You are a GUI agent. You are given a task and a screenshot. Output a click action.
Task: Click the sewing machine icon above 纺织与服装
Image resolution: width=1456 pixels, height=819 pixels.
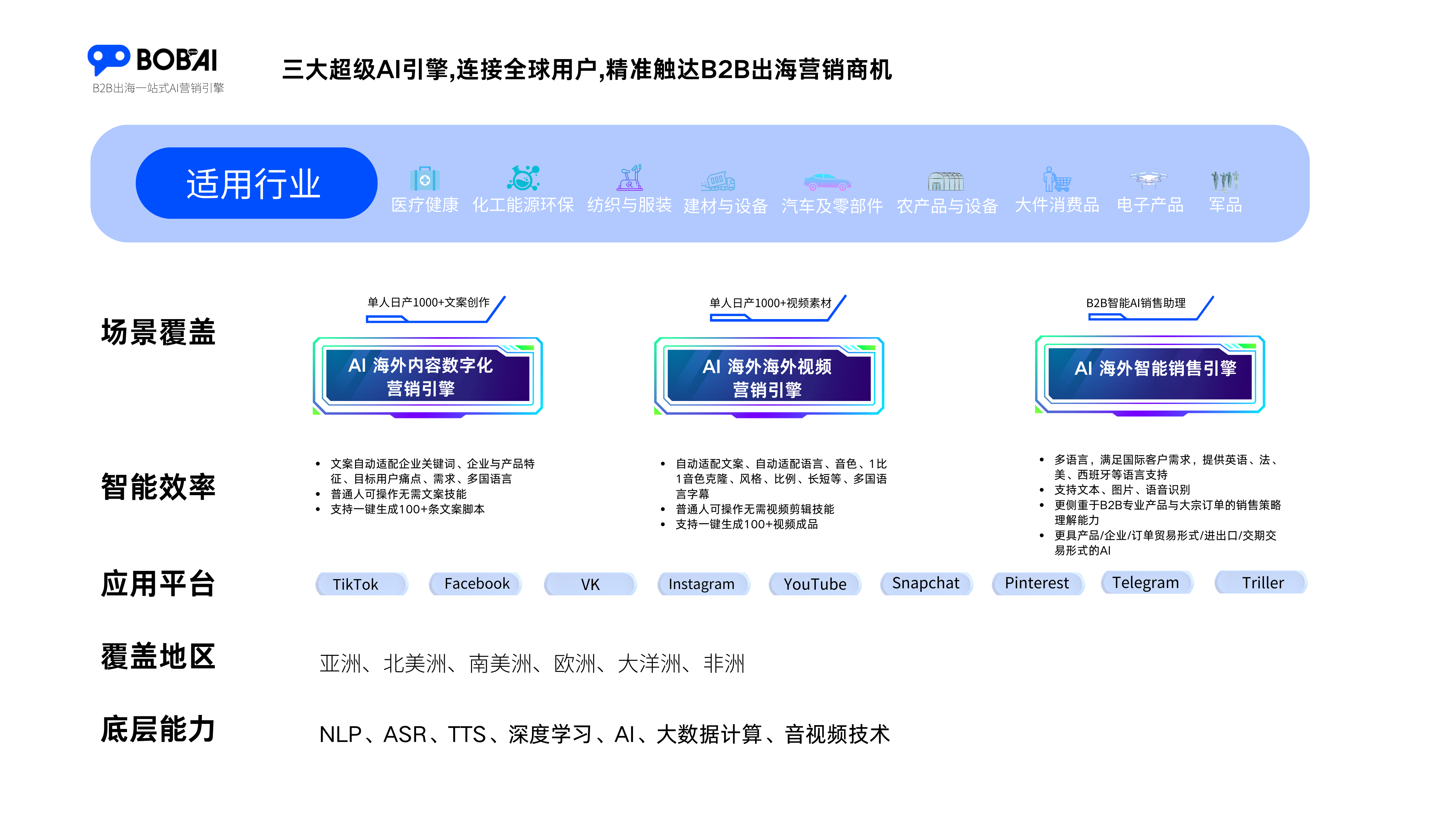[x=630, y=177]
